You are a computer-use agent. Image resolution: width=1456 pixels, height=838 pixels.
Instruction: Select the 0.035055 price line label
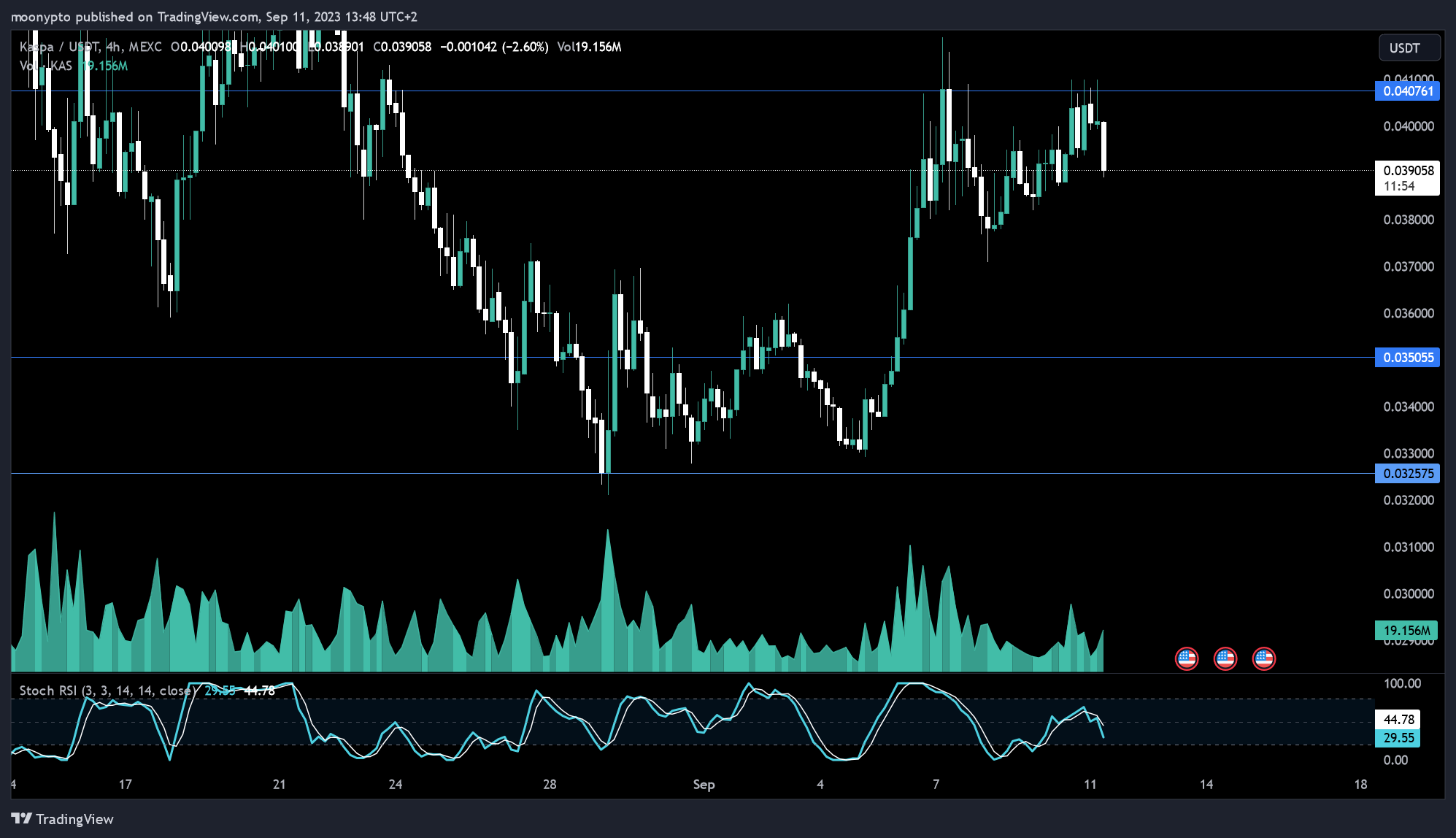1407,358
